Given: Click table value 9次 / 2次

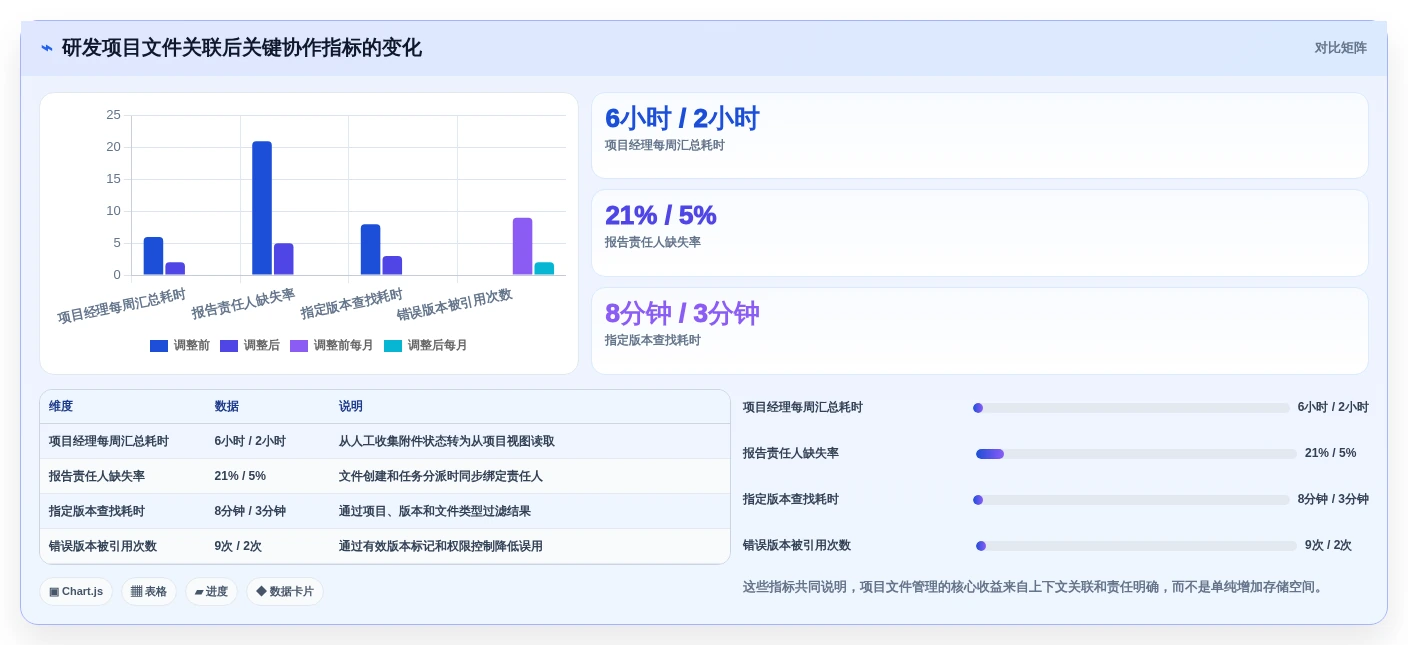Looking at the screenshot, I should 238,546.
